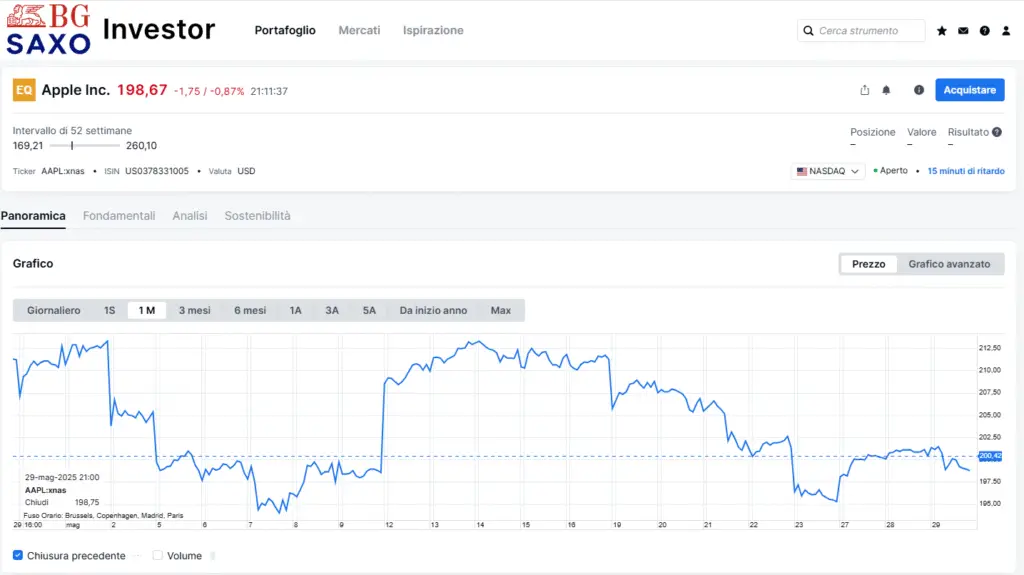Select 3A time range
This screenshot has height=575, width=1024.
pos(332,310)
